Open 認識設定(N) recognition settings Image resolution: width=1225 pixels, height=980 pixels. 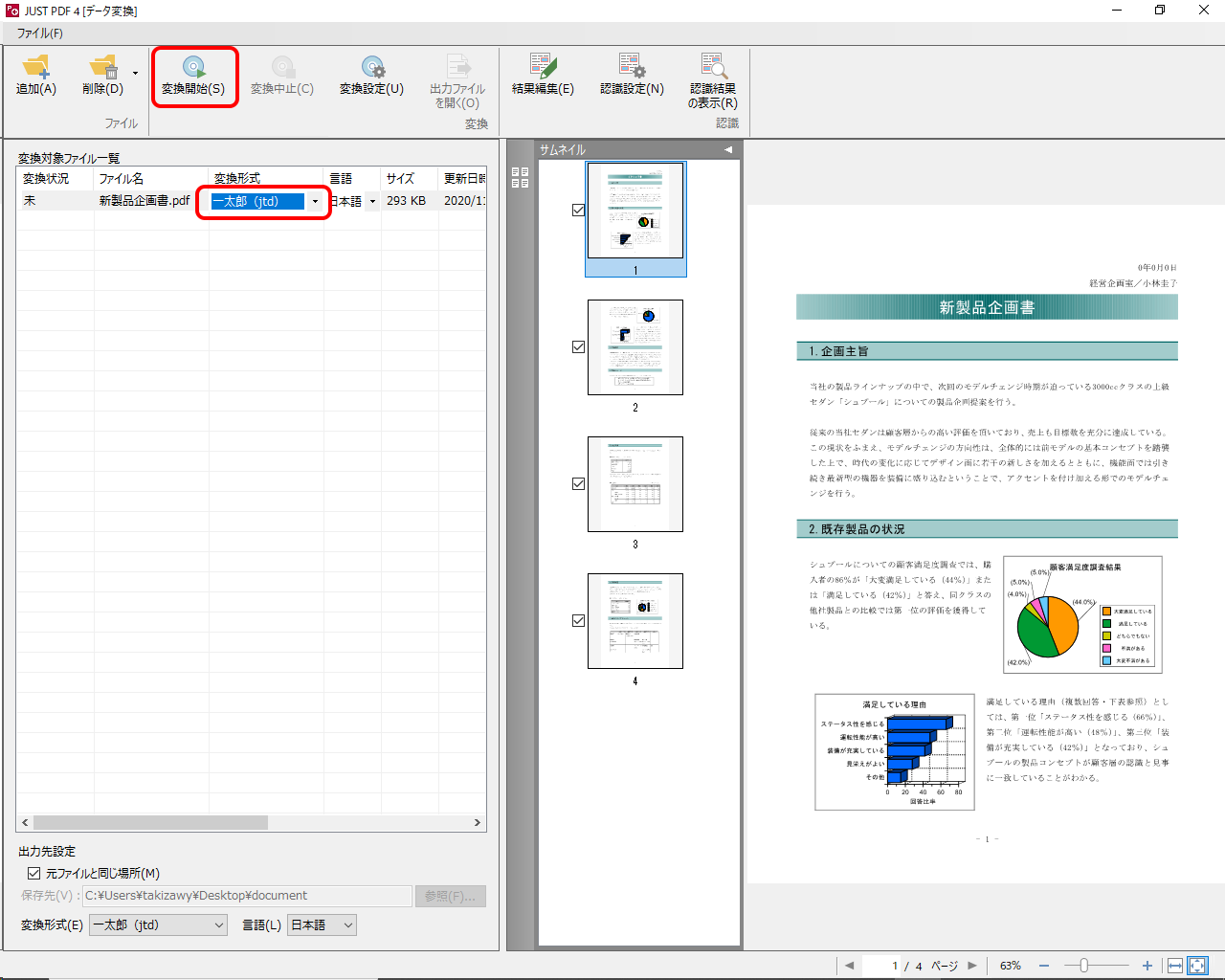(632, 75)
